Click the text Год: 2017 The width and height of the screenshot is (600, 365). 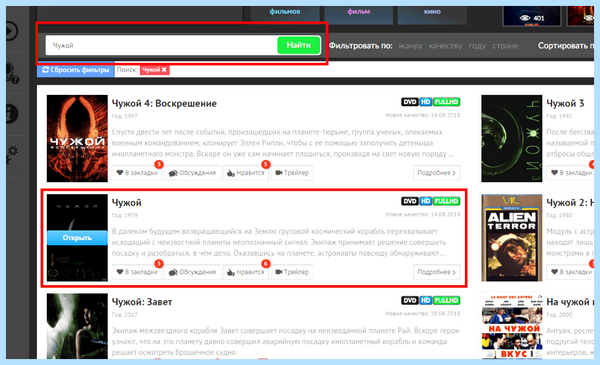pos(125,315)
